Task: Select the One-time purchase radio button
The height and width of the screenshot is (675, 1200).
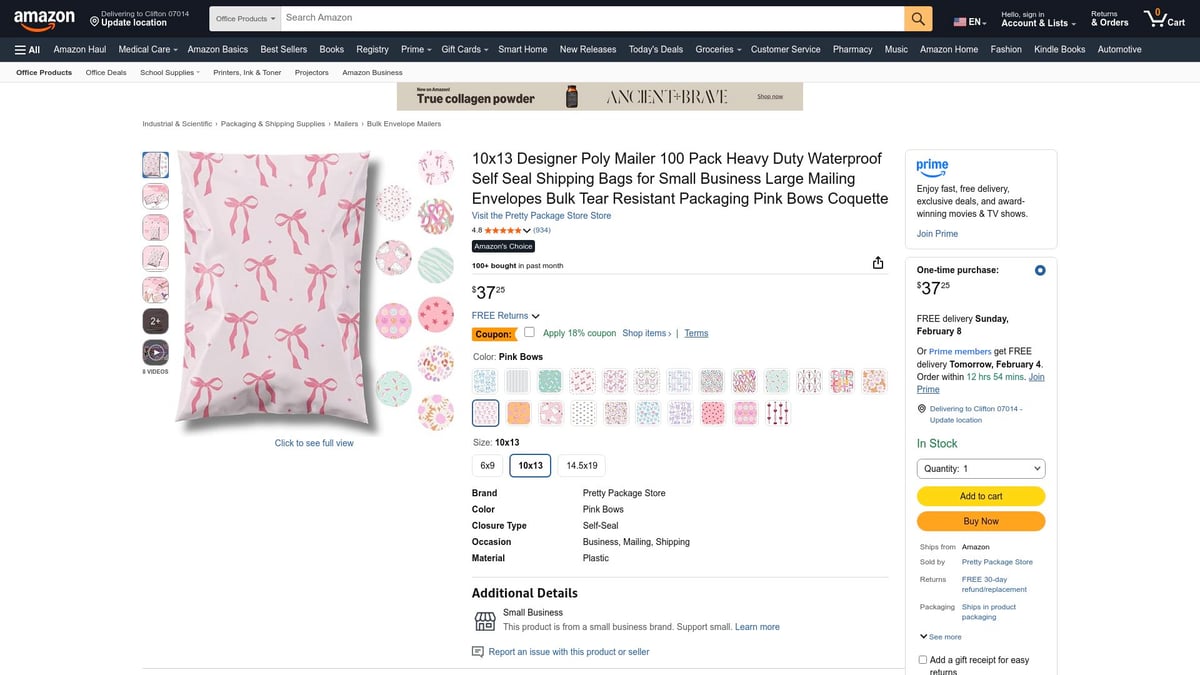Action: coord(1040,270)
